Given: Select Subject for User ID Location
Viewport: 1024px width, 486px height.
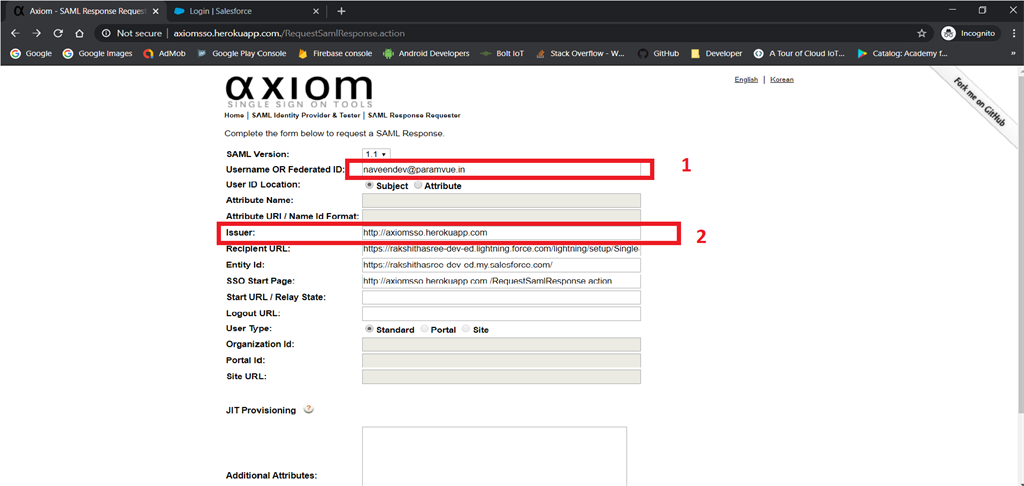Looking at the screenshot, I should [369, 186].
